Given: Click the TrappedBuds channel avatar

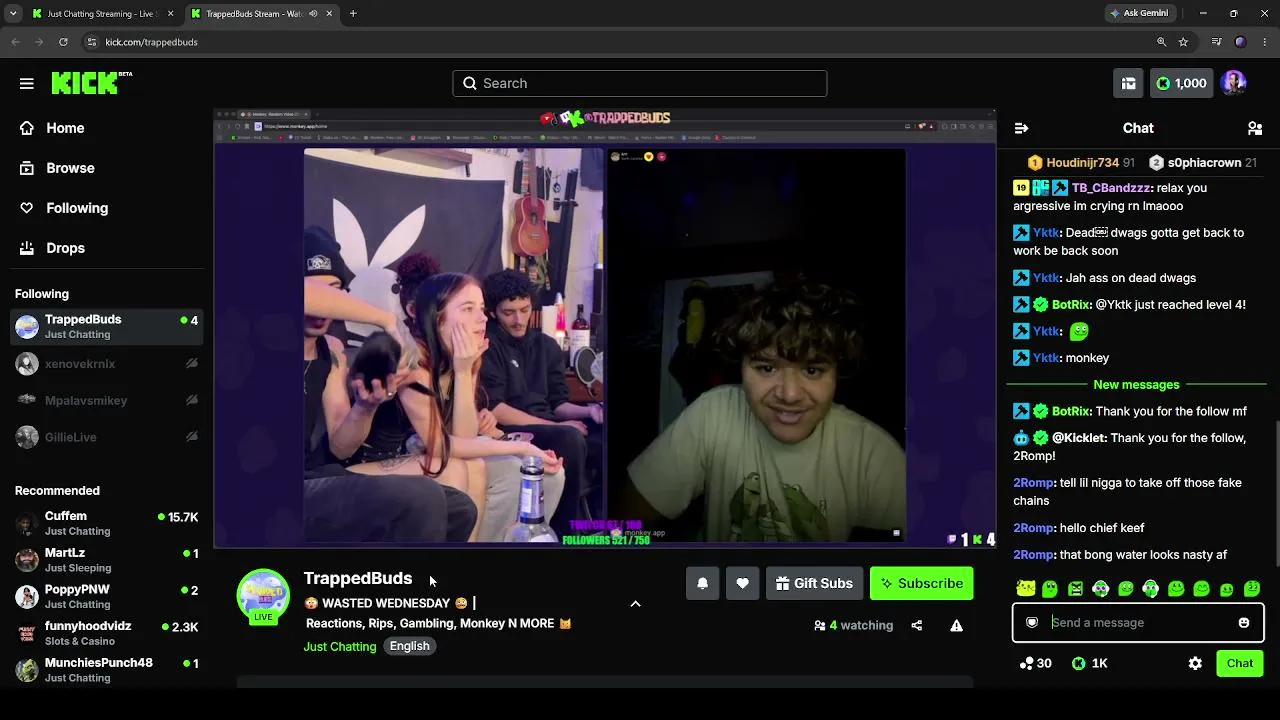Looking at the screenshot, I should 263,595.
